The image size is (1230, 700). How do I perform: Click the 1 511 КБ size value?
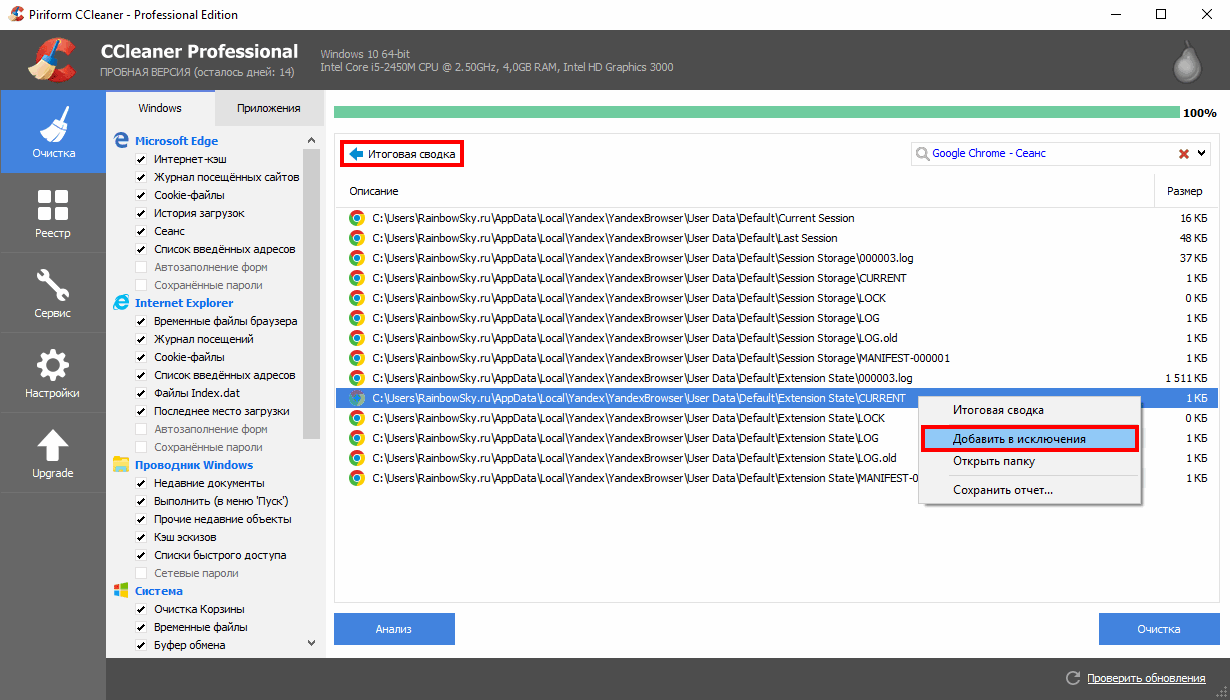[1186, 378]
